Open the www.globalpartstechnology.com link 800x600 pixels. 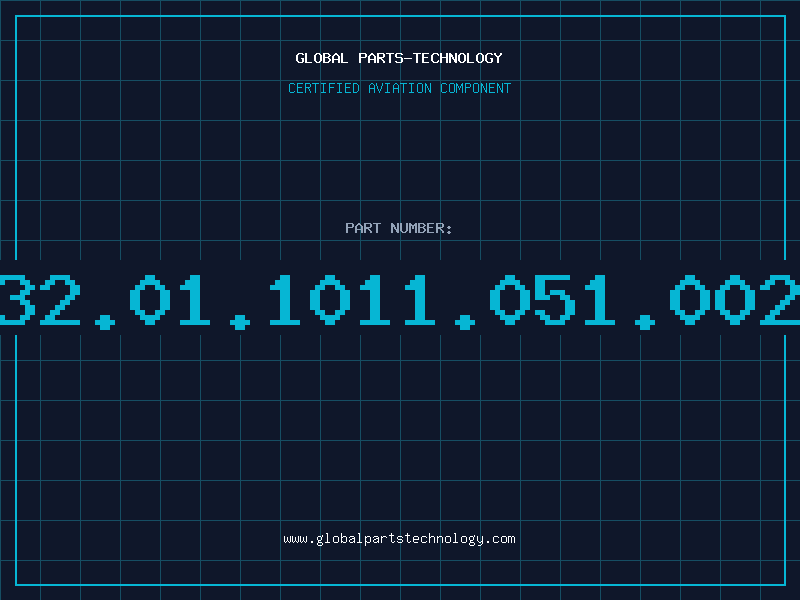point(399,539)
